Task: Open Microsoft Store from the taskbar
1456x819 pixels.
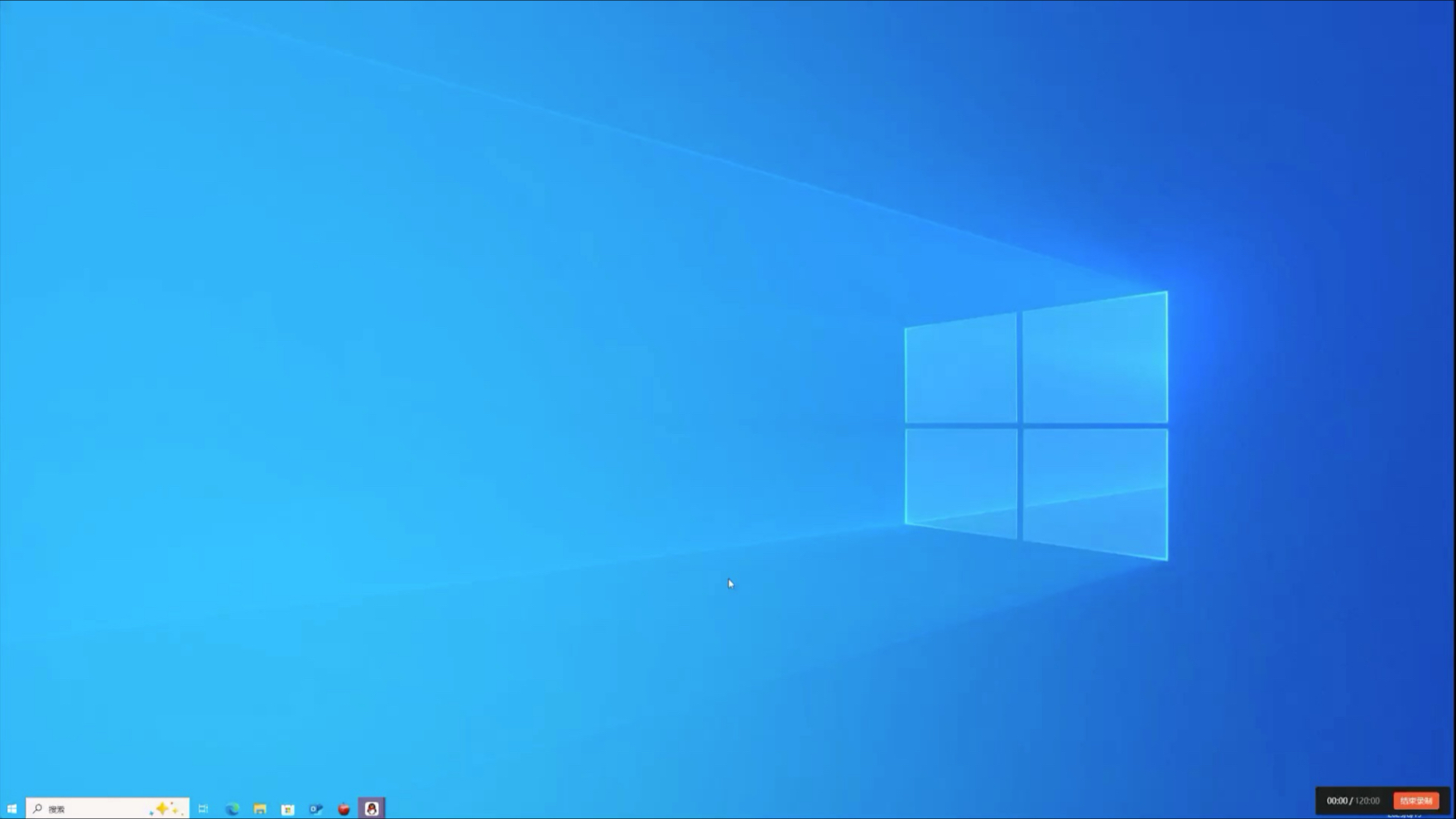Action: (288, 809)
